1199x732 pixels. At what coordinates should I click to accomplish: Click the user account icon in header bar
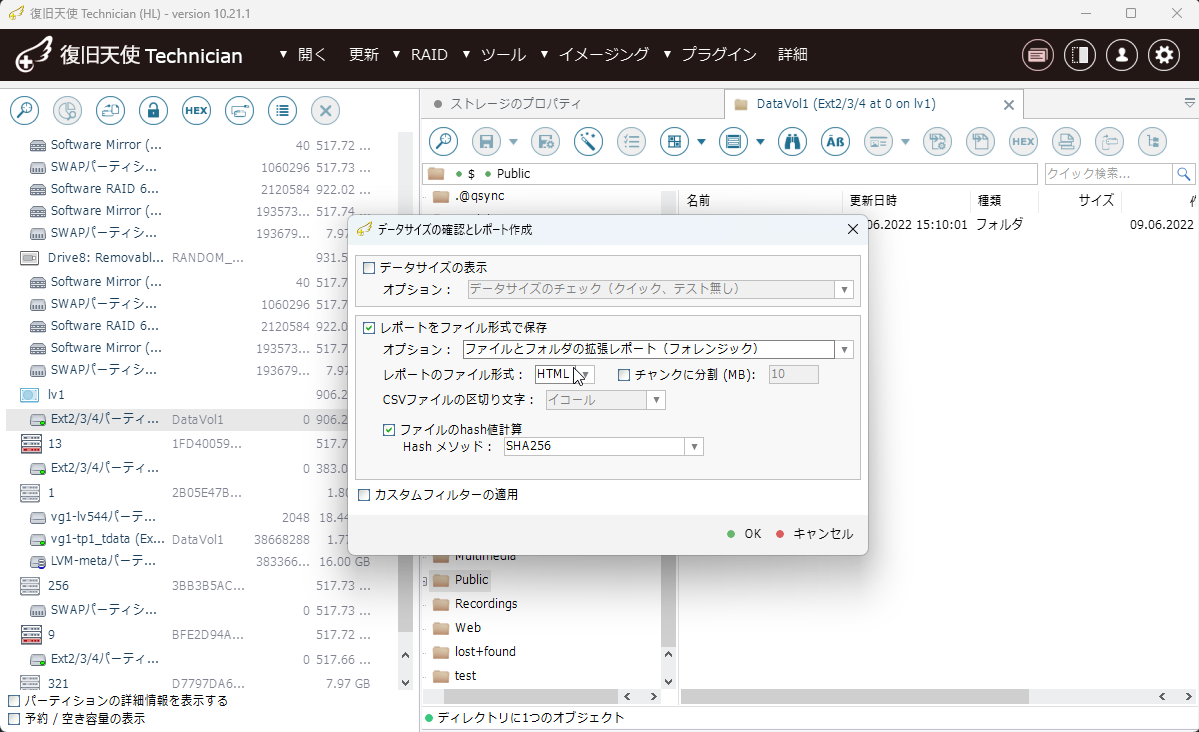1122,55
